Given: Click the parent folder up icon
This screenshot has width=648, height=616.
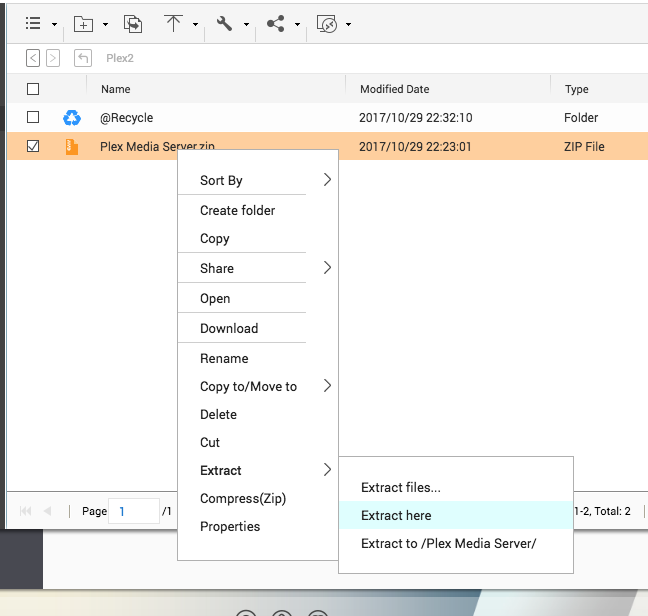Looking at the screenshot, I should click(83, 58).
